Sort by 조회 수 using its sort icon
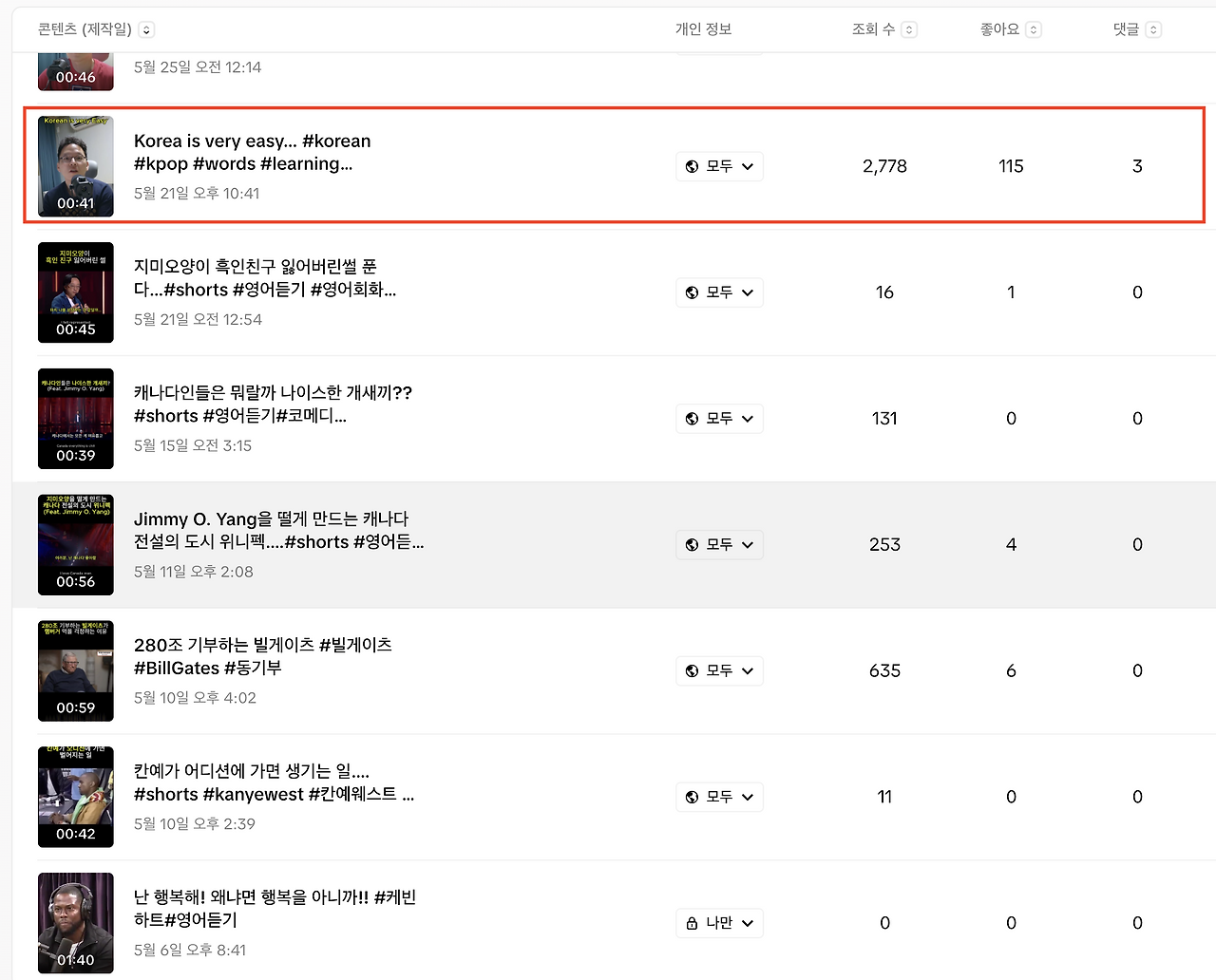Screen dimensions: 1216x980 click(x=909, y=29)
